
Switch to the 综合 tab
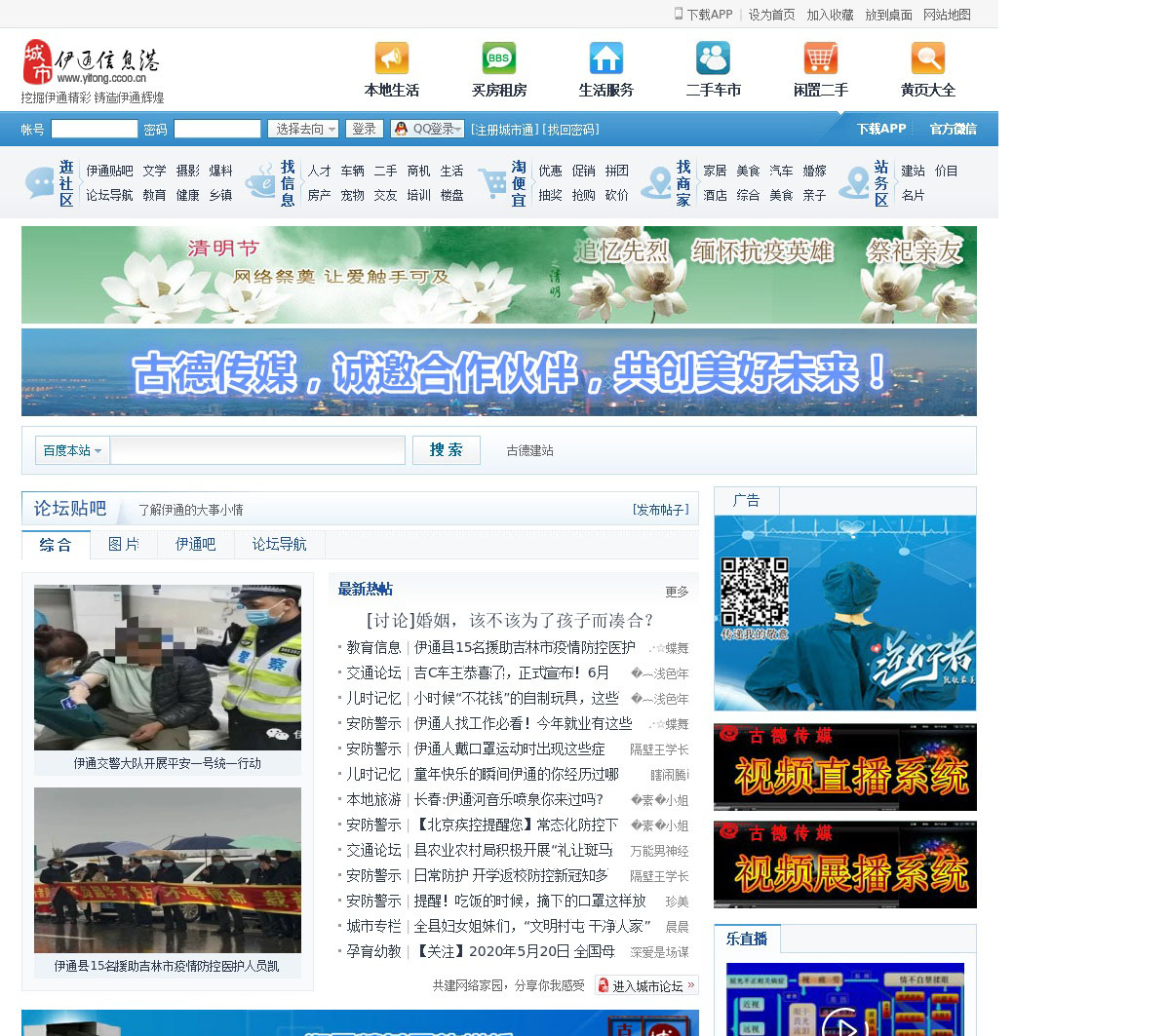coord(56,545)
